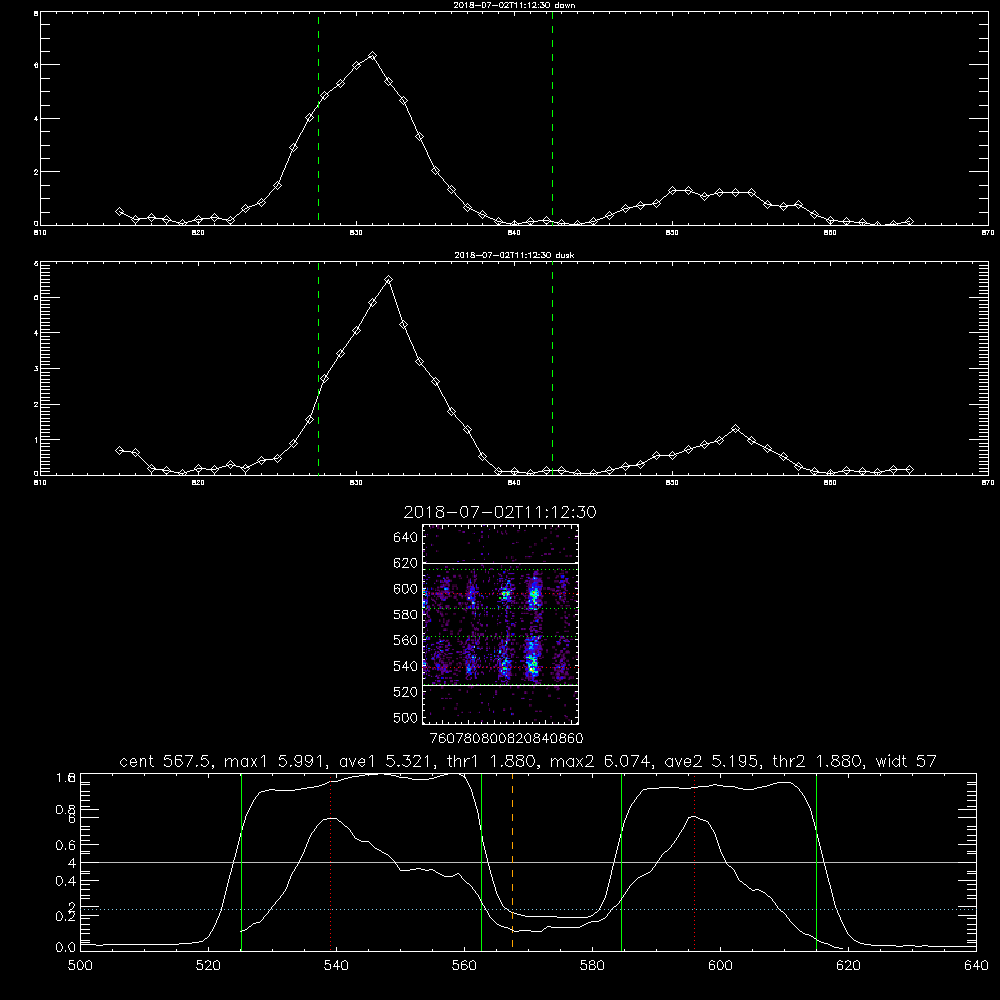
Task: Select the 'max2 6.074' value
Action: (603, 761)
